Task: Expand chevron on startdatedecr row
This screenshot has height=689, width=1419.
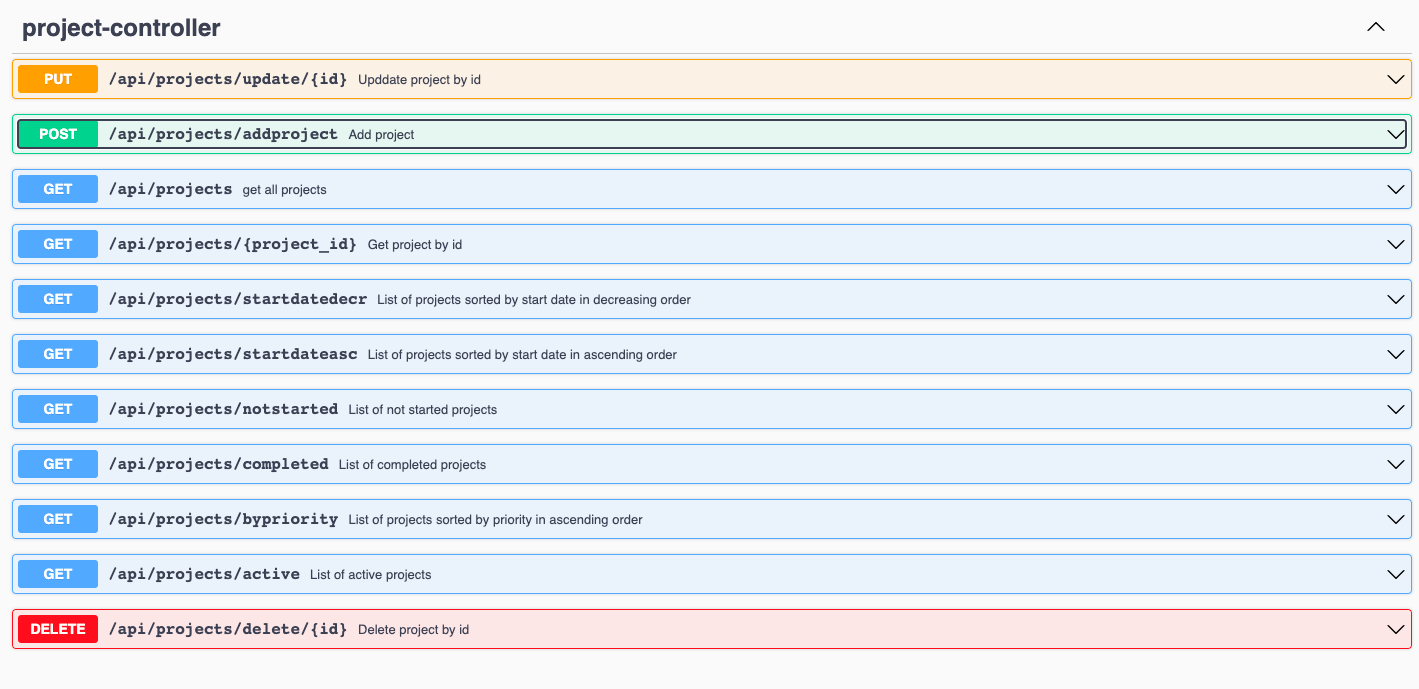Action: (1396, 299)
